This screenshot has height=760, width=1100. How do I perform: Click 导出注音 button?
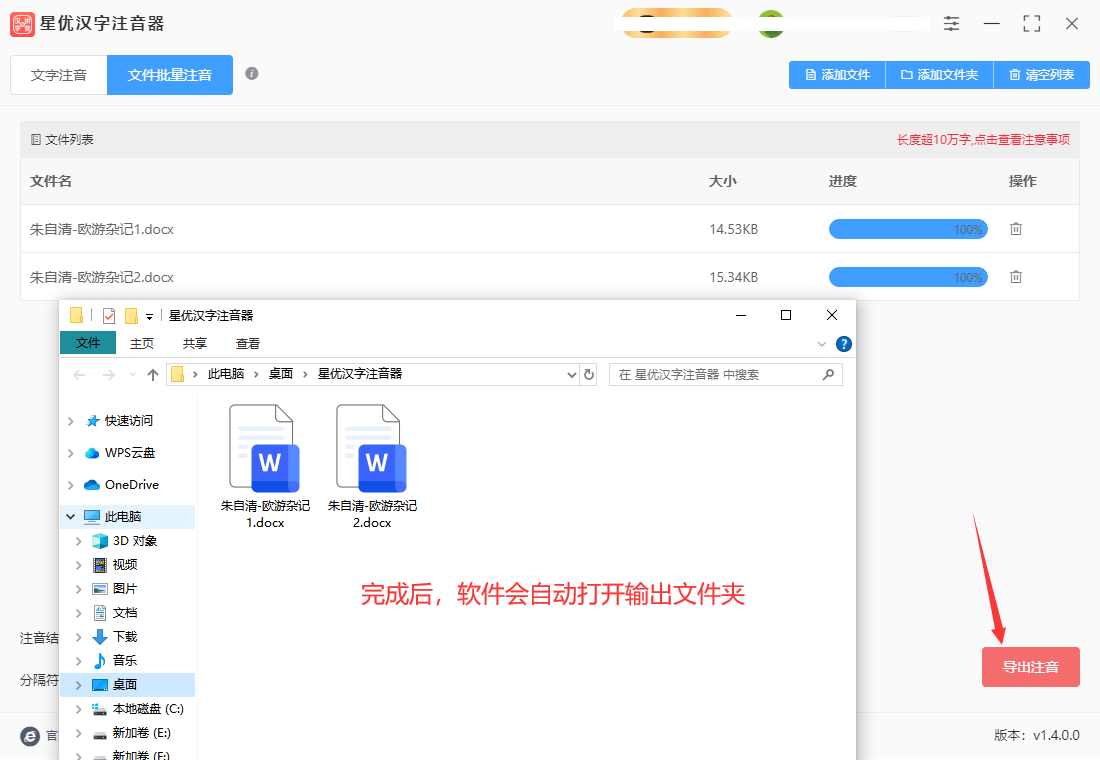pyautogui.click(x=1031, y=667)
